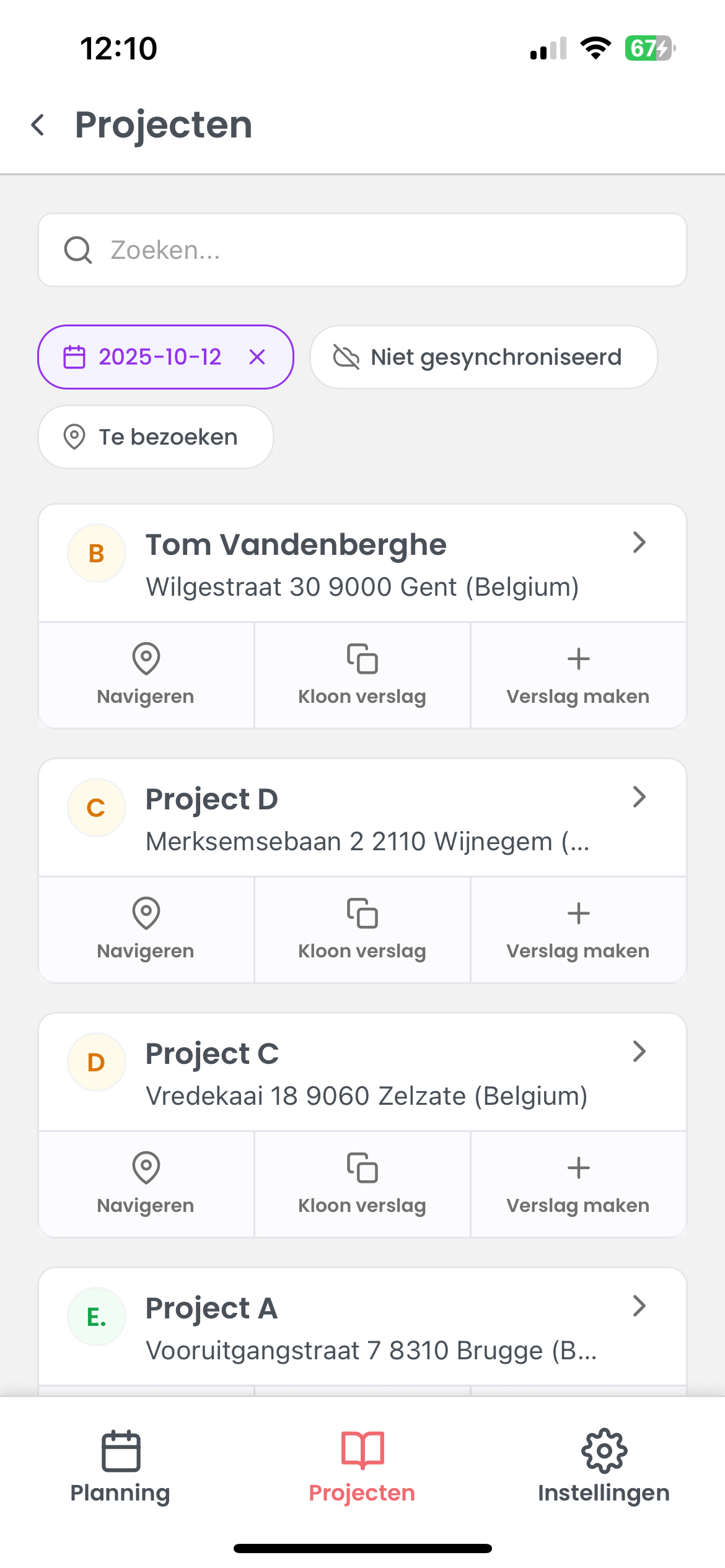Open the Instellingen tab

pyautogui.click(x=604, y=1467)
